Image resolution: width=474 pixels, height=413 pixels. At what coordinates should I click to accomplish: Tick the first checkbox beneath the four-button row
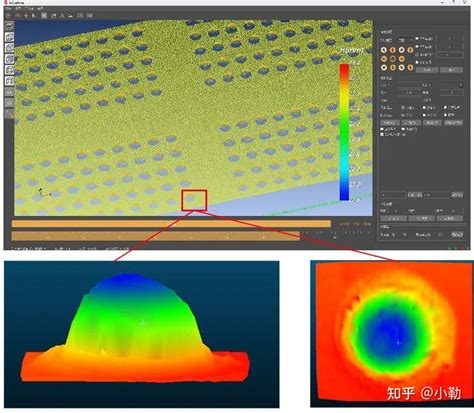point(382,129)
